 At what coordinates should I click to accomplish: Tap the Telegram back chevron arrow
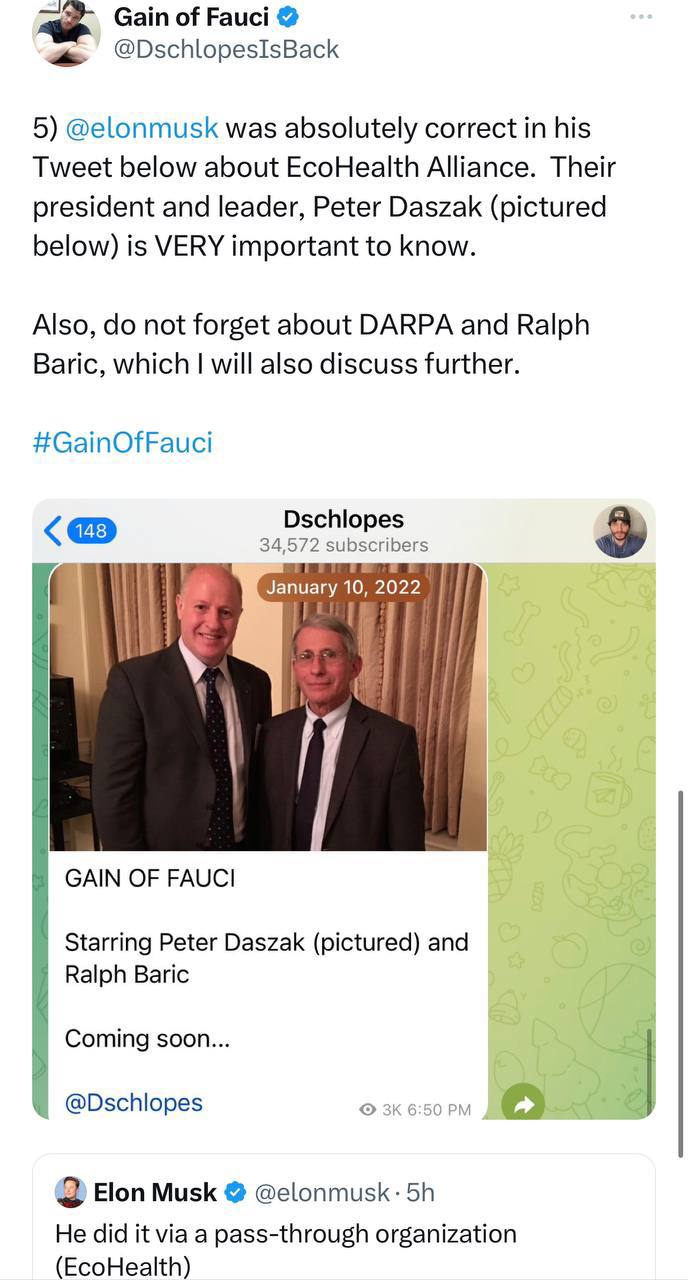coord(53,530)
